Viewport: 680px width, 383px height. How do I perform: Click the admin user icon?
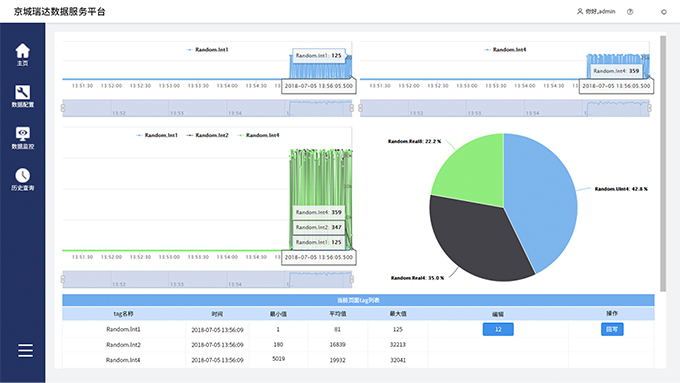tap(580, 12)
